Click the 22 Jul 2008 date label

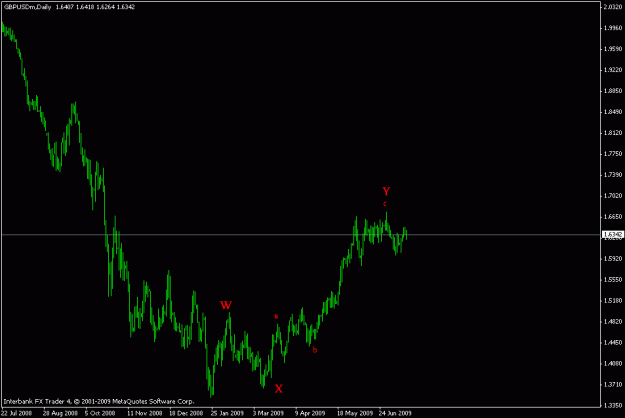pyautogui.click(x=16, y=413)
